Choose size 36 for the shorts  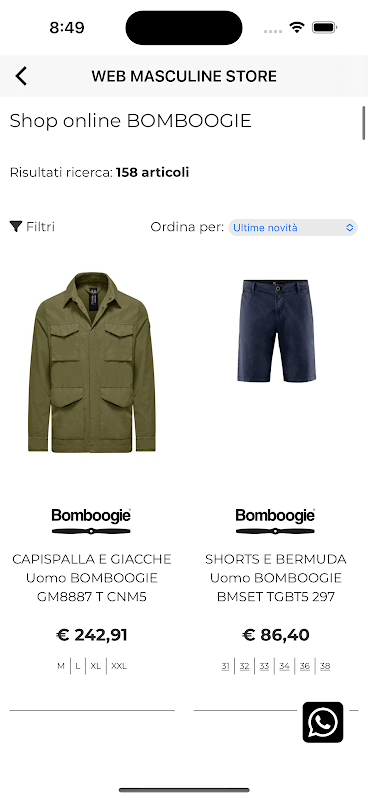pos(305,666)
